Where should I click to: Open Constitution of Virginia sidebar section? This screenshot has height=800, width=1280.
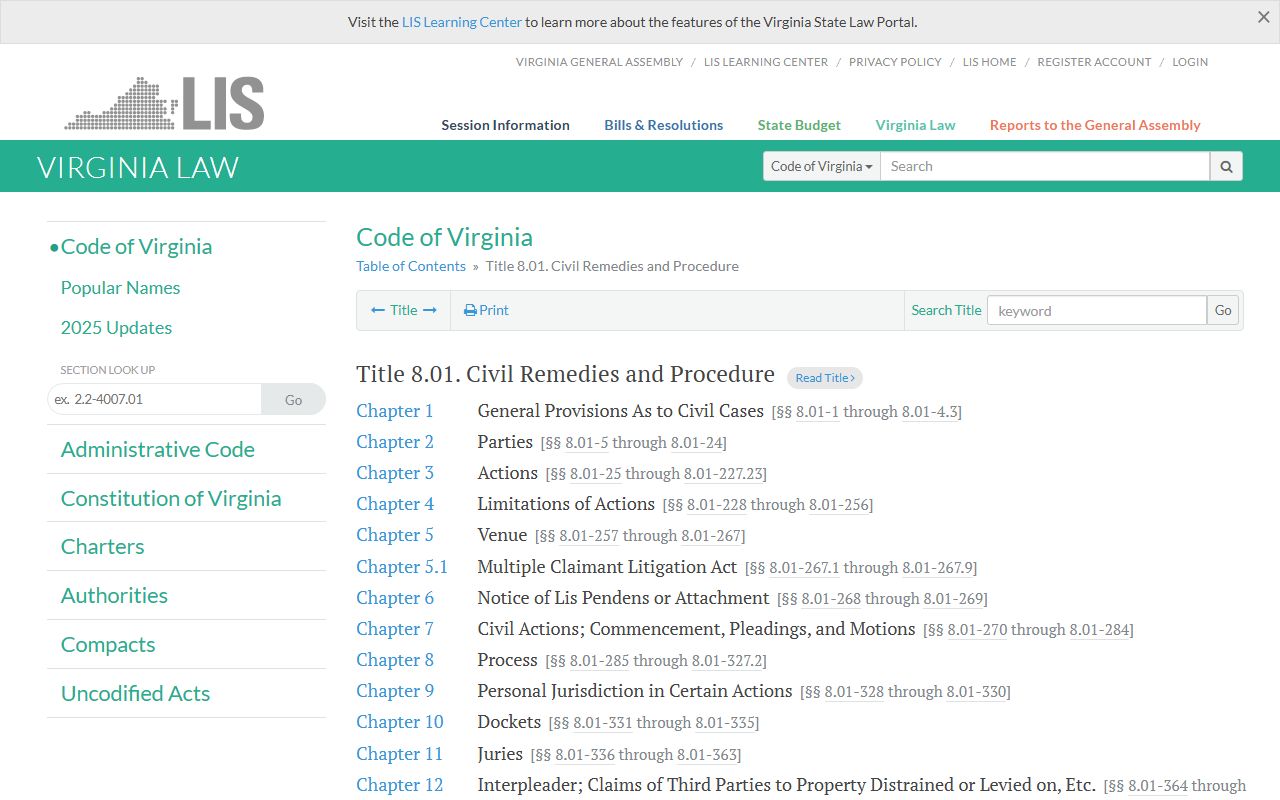point(171,498)
